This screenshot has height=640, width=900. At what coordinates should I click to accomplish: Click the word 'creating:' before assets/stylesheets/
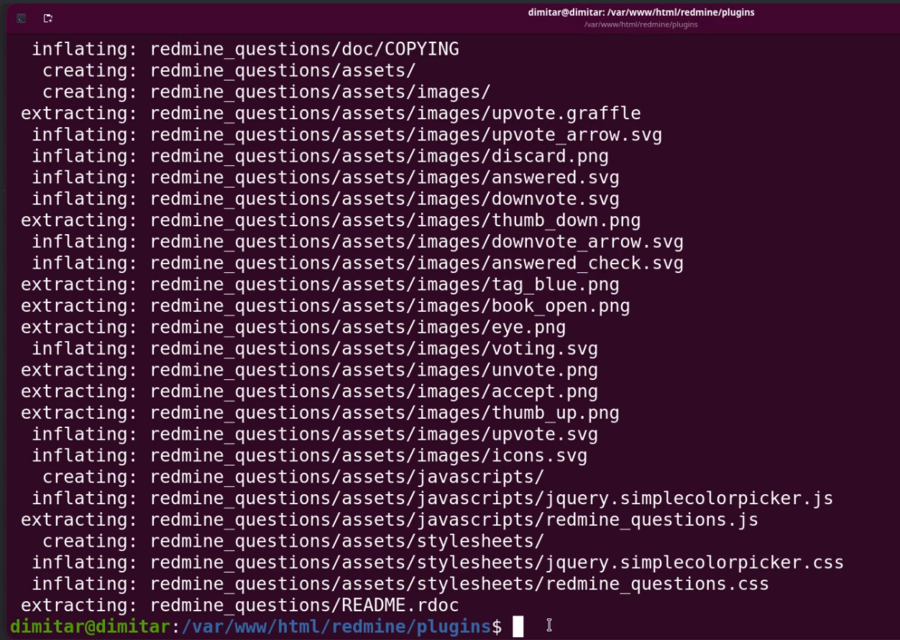[x=90, y=541]
